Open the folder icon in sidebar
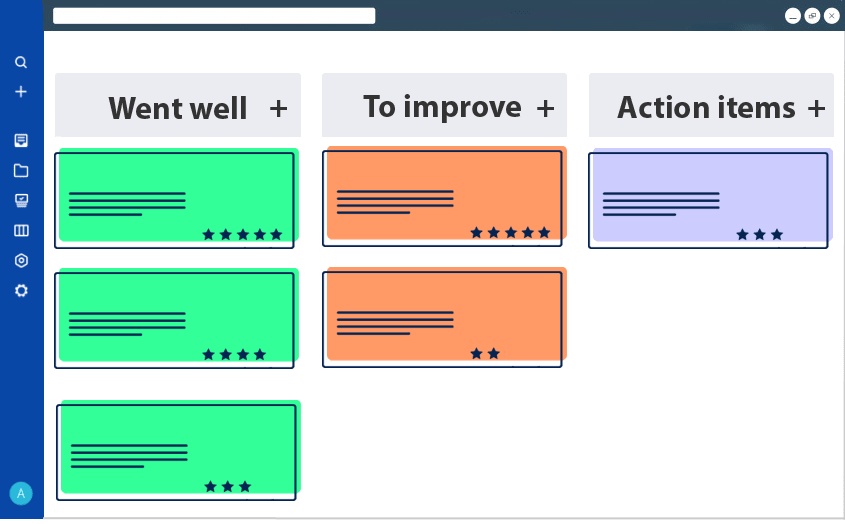The image size is (845, 524). (x=21, y=170)
